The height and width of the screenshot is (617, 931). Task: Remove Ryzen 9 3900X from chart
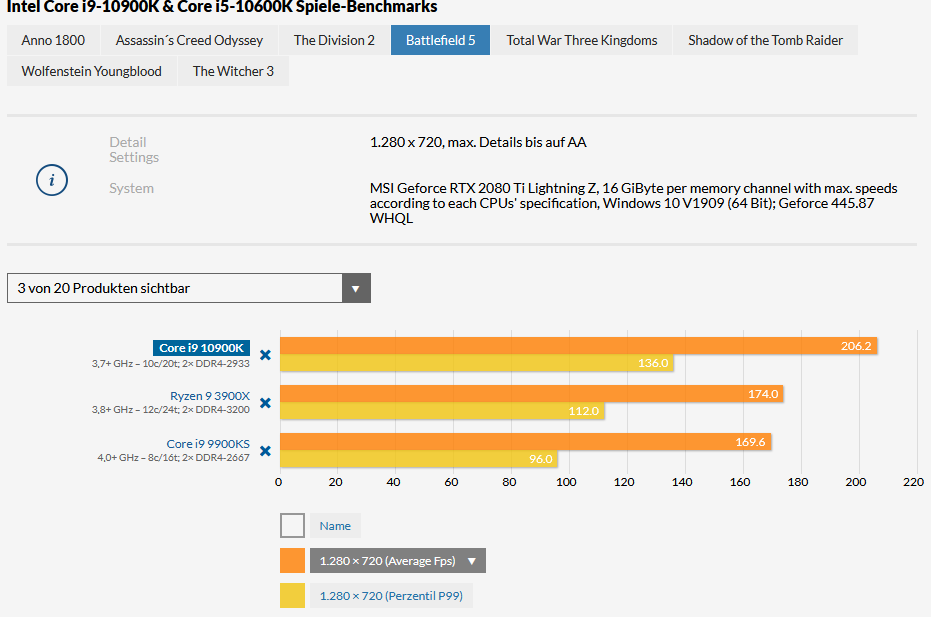pos(265,403)
